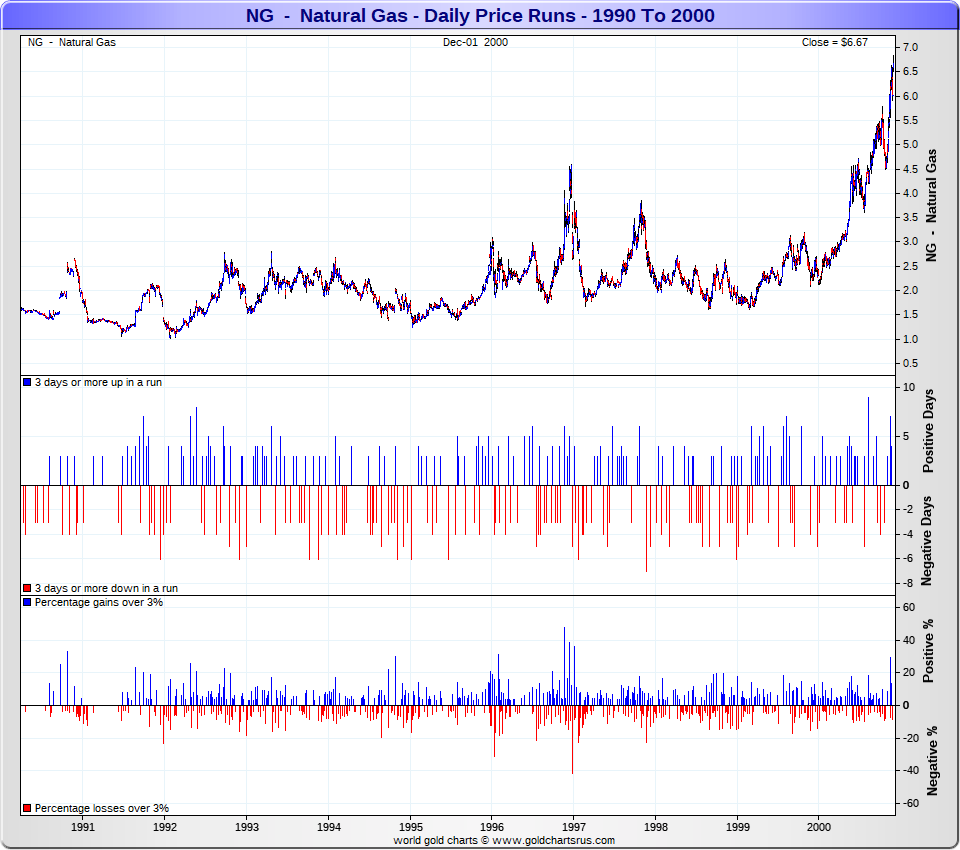960x850 pixels.
Task: Click the 1992 label on the x-axis
Action: pos(165,827)
